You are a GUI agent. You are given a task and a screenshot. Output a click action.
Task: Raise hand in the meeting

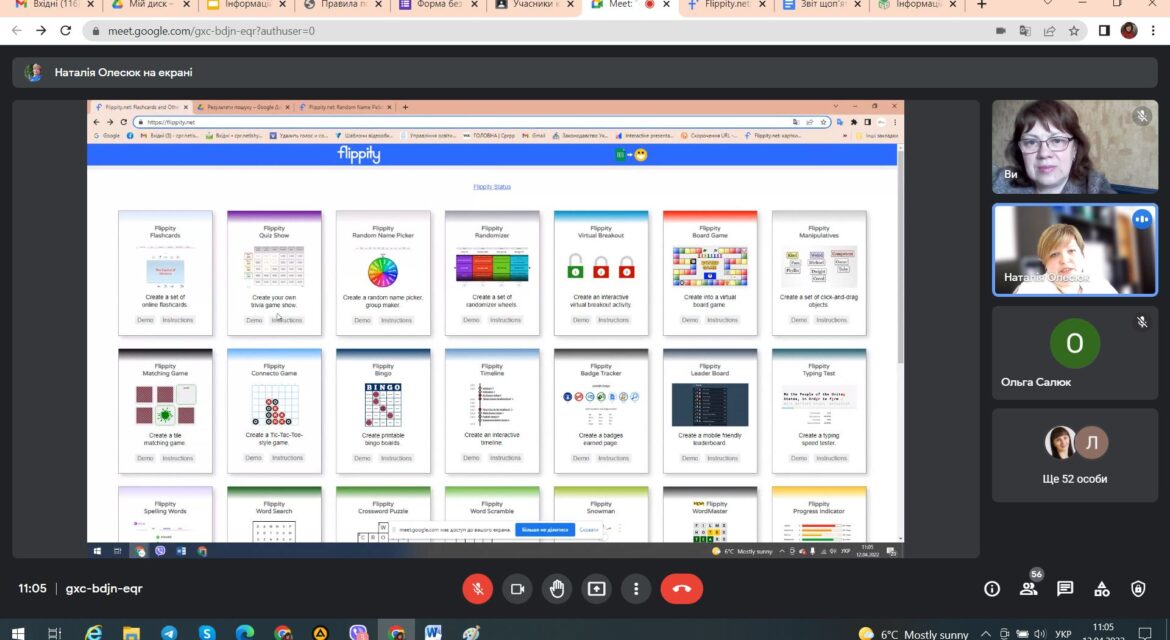tap(557, 589)
